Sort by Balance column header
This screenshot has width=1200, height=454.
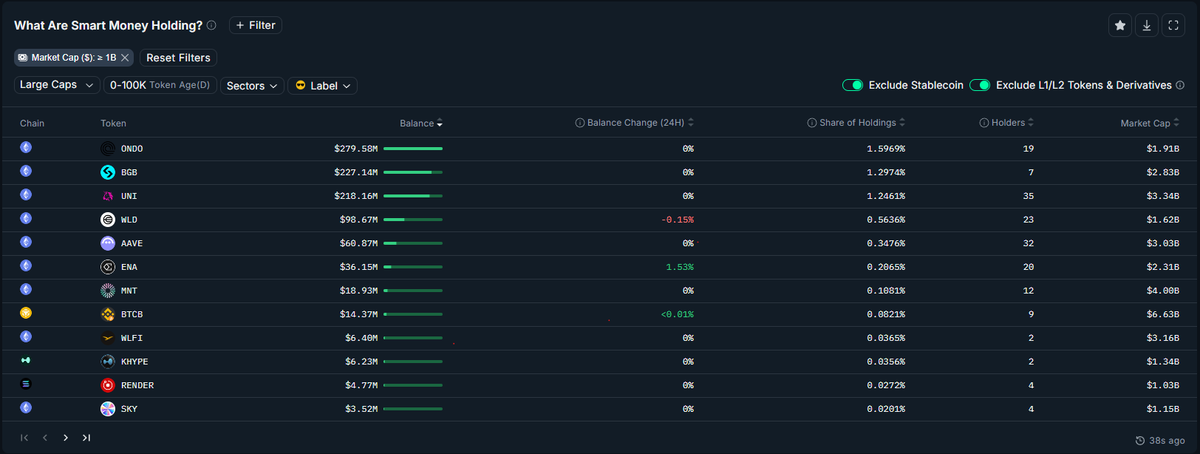coord(420,123)
